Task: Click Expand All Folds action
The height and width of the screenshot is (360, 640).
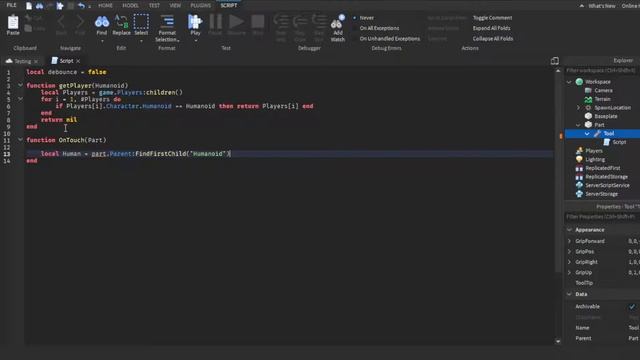Action: point(491,28)
